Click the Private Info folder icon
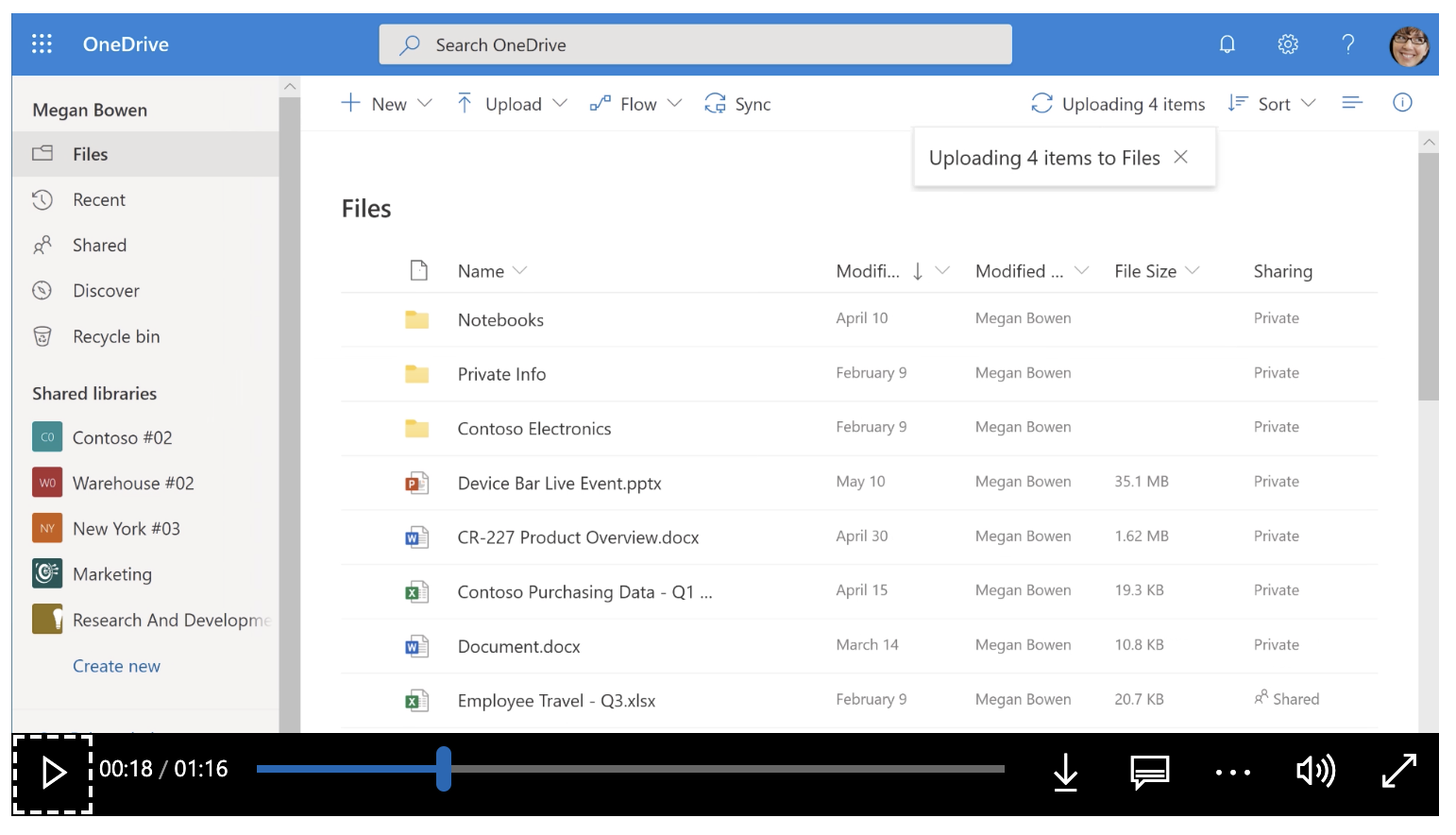This screenshot has height=835, width=1456. [417, 374]
